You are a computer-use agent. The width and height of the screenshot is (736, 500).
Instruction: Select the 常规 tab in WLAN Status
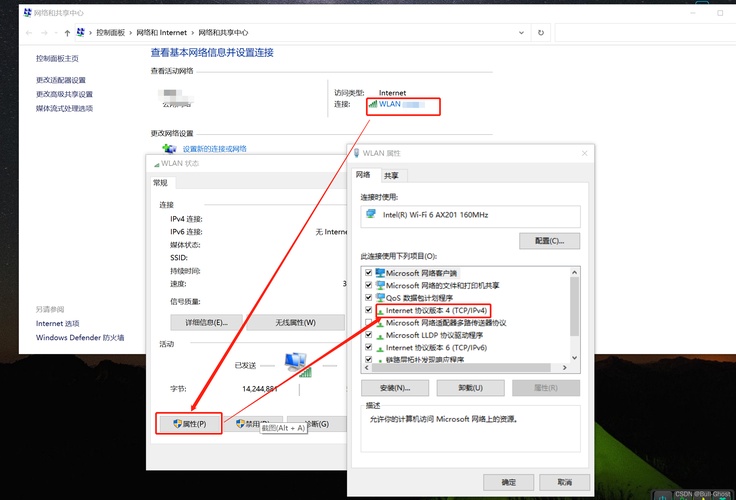coord(161,183)
